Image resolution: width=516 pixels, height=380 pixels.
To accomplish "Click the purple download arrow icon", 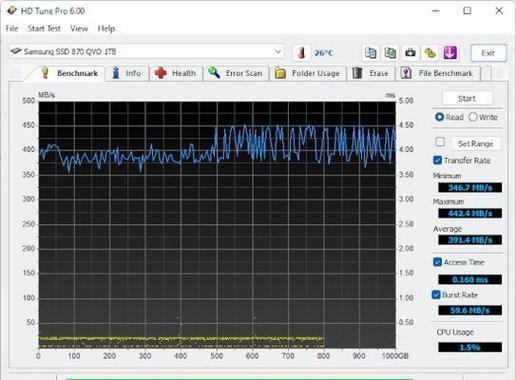I will coord(450,53).
